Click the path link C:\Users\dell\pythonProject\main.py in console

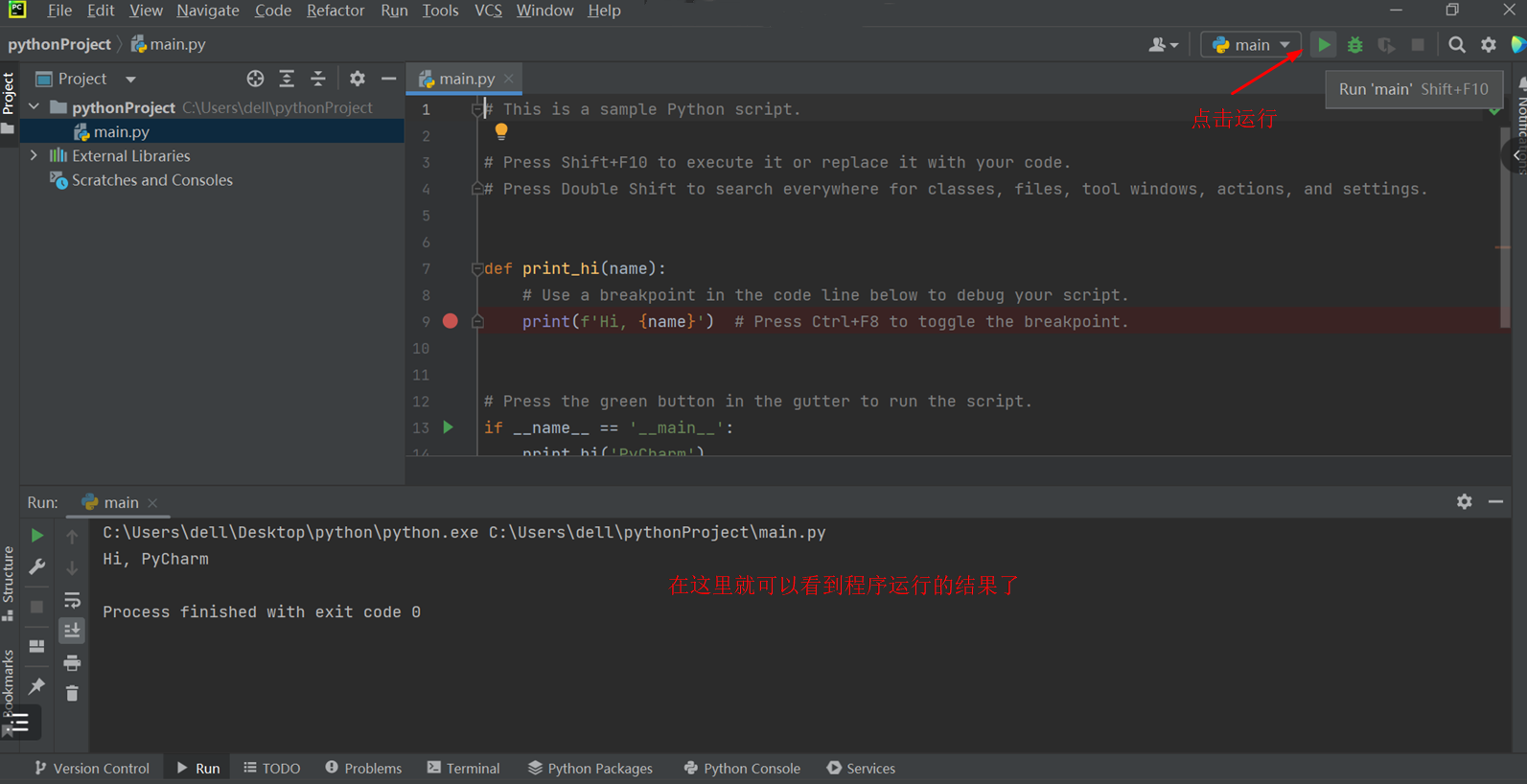pyautogui.click(x=657, y=532)
